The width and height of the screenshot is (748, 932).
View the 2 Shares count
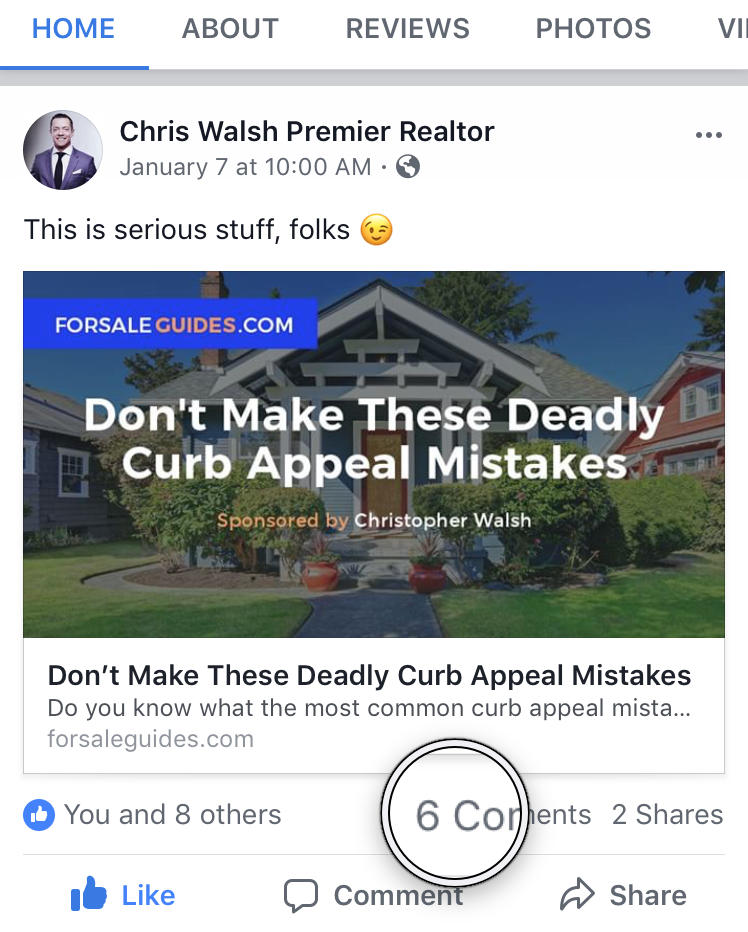668,814
